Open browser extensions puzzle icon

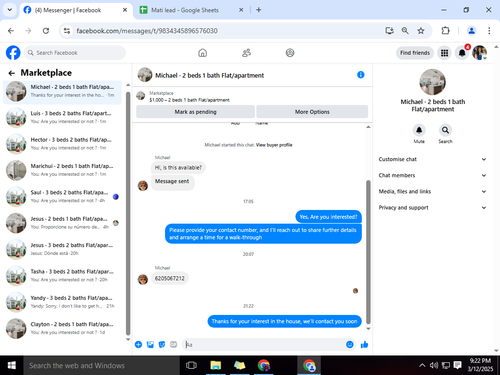[x=445, y=31]
